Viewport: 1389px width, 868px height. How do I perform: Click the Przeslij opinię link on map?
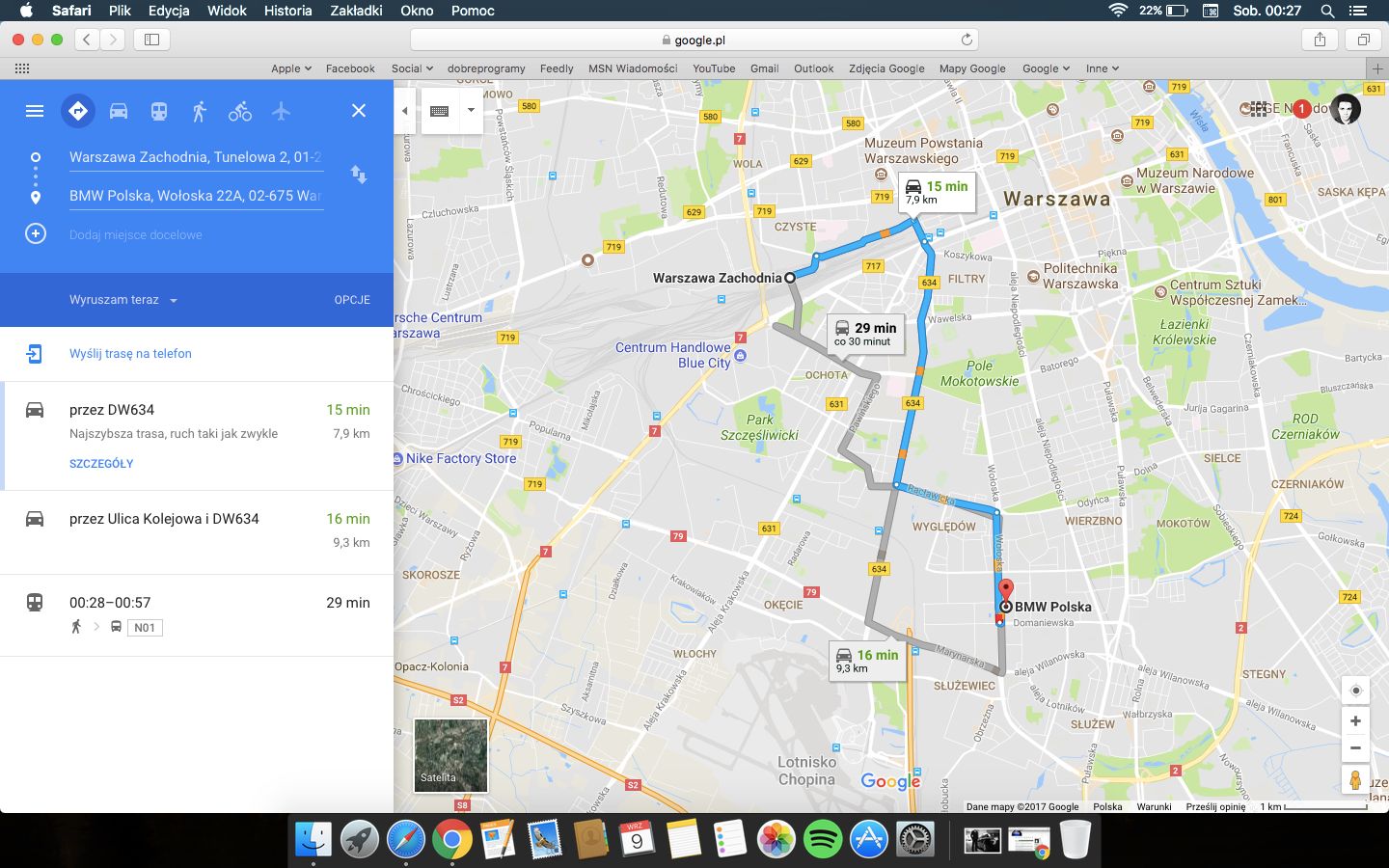[1215, 806]
